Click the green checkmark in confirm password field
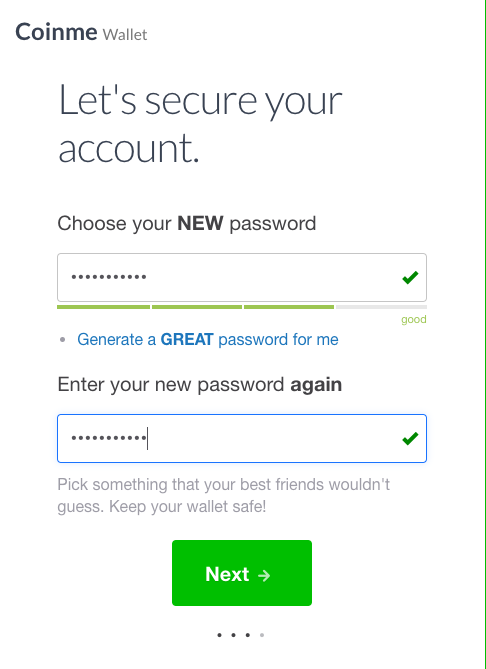This screenshot has height=669, width=486. coord(410,438)
